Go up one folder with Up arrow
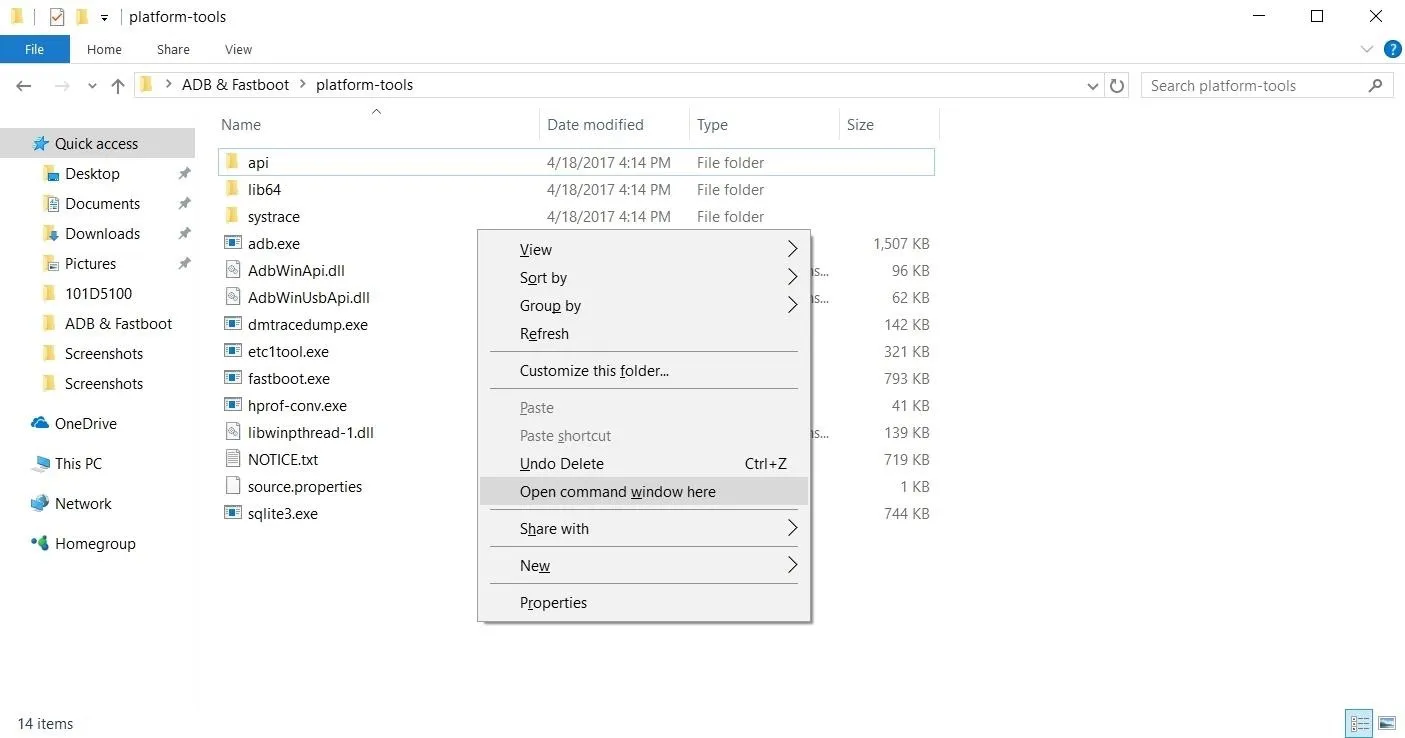The width and height of the screenshot is (1405, 738). tap(118, 86)
